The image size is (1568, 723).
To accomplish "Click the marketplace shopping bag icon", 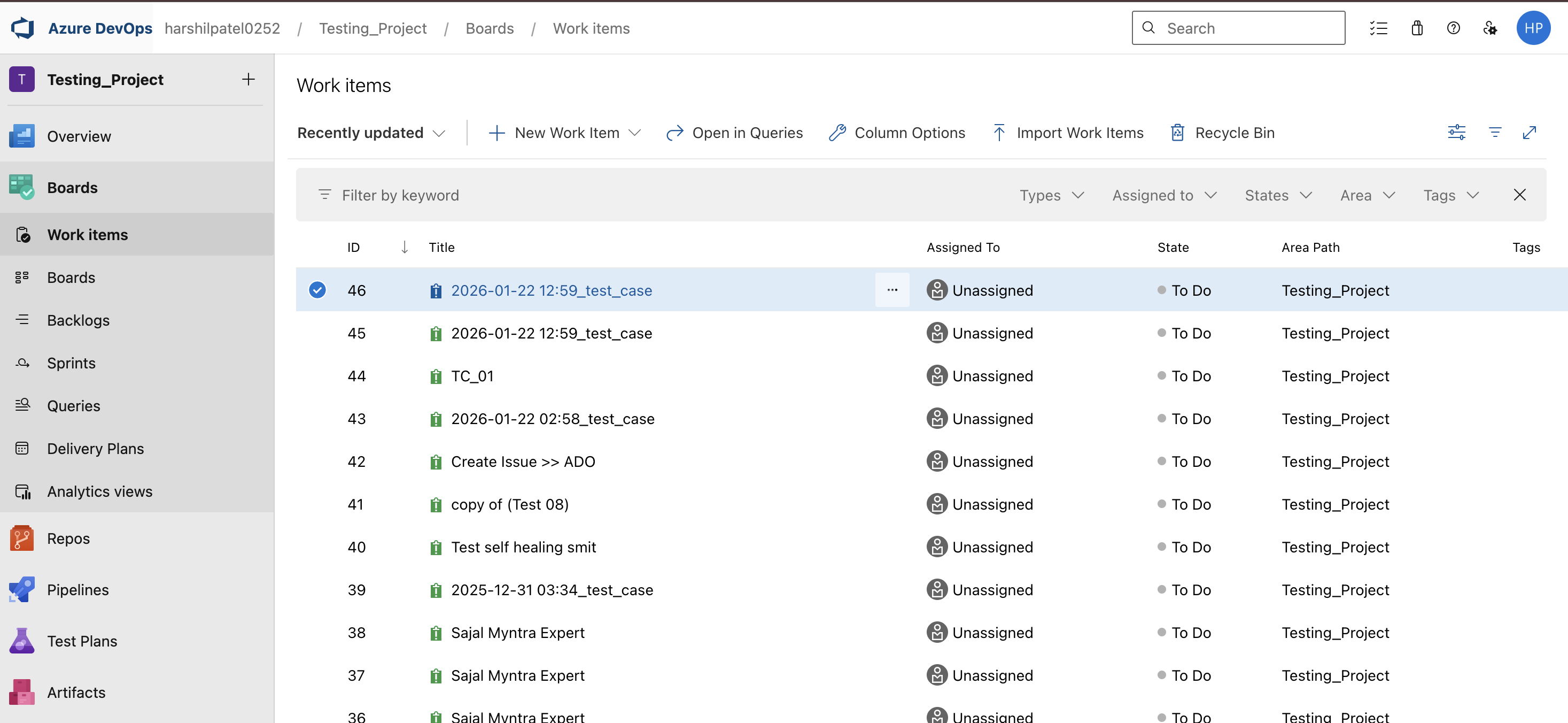I will click(1417, 28).
